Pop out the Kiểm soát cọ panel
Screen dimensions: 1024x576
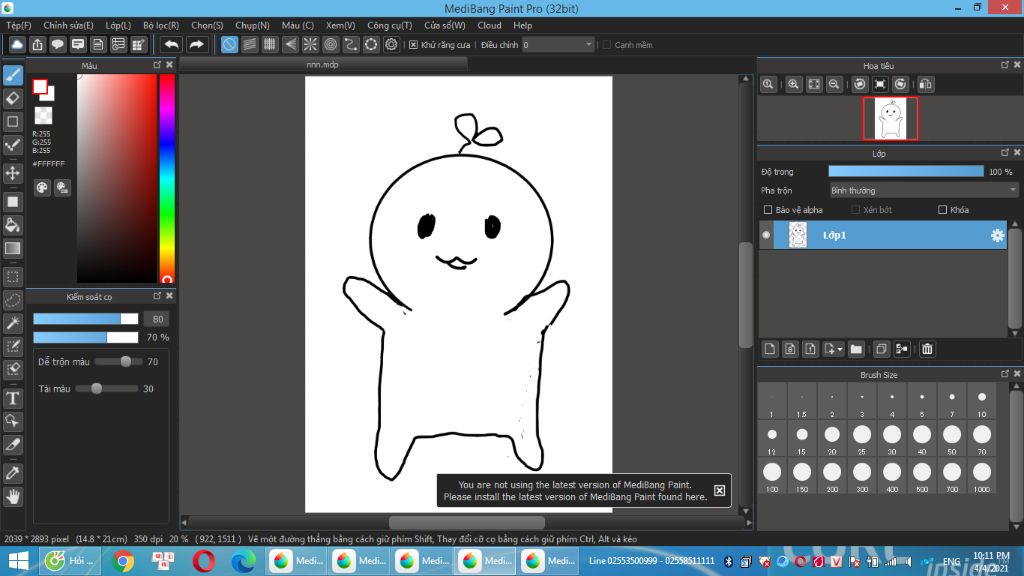point(157,296)
